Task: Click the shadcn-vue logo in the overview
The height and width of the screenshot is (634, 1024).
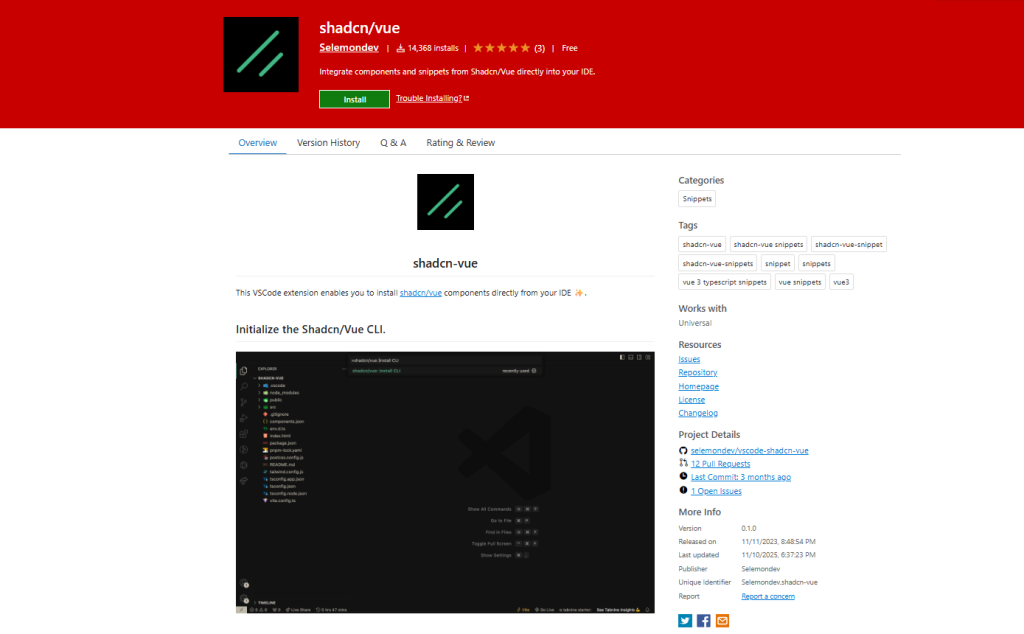Action: [445, 202]
